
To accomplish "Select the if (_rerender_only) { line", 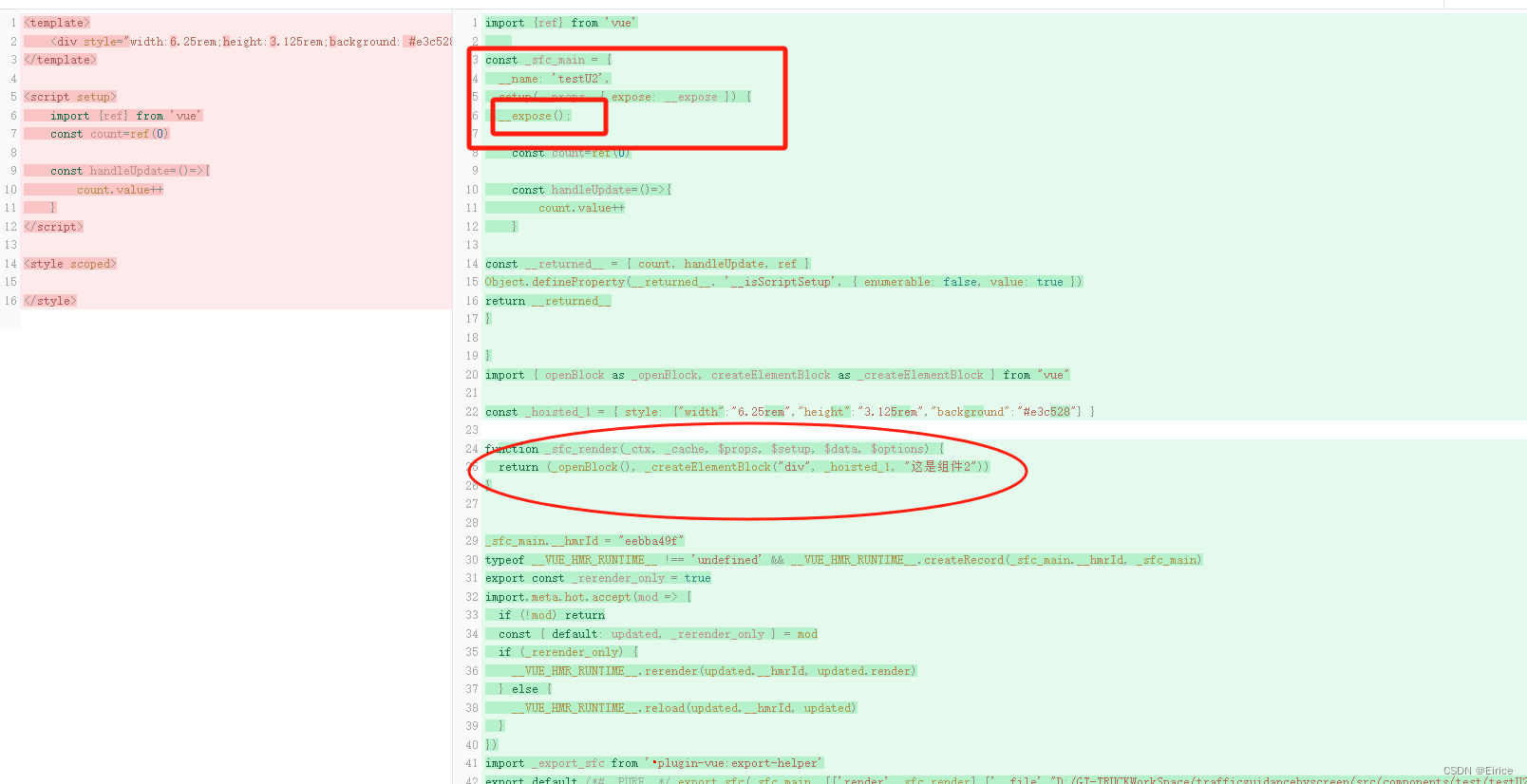I will pos(569,652).
